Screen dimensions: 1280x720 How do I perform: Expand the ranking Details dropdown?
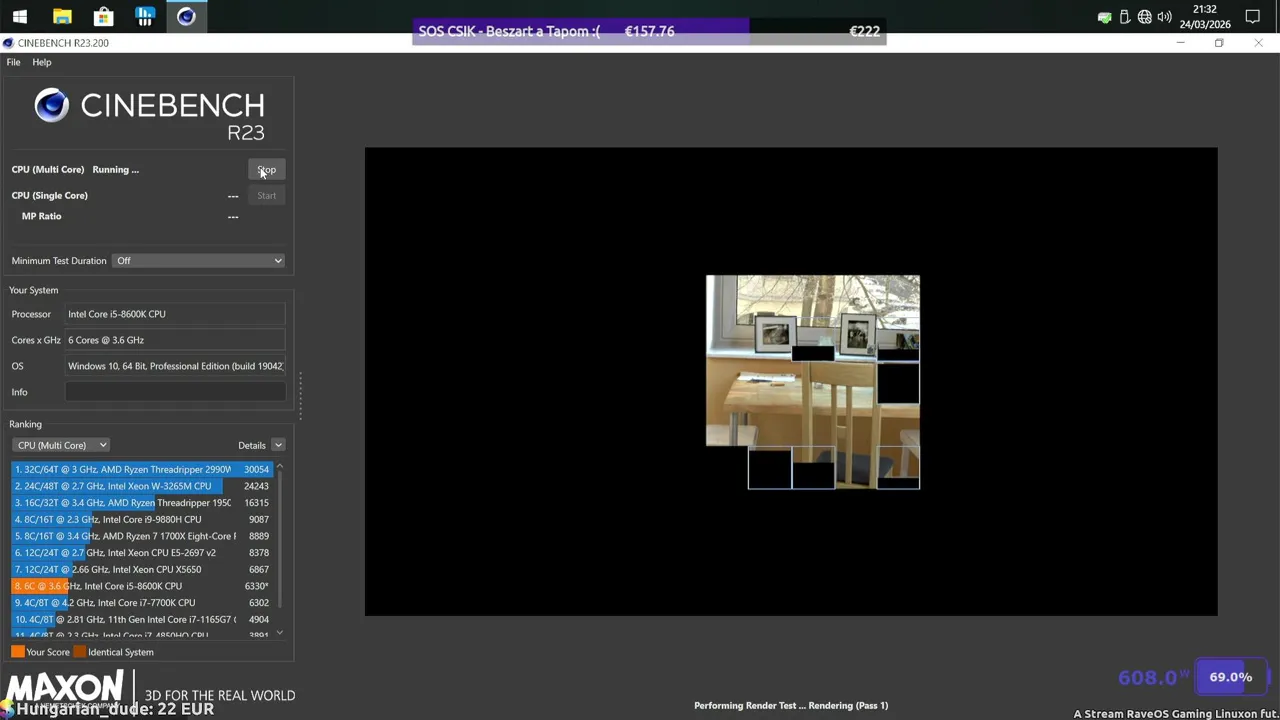click(x=278, y=445)
